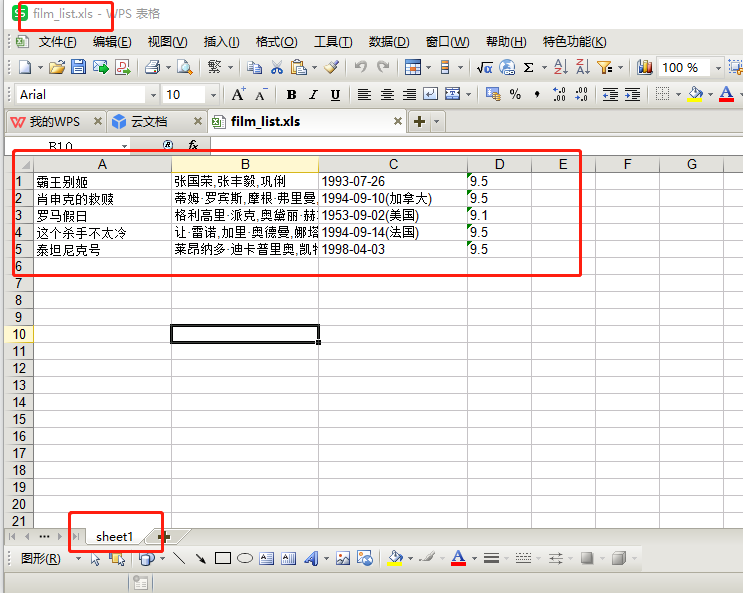This screenshot has height=593, width=743.
Task: Add a new document tab with plus button
Action: click(419, 122)
